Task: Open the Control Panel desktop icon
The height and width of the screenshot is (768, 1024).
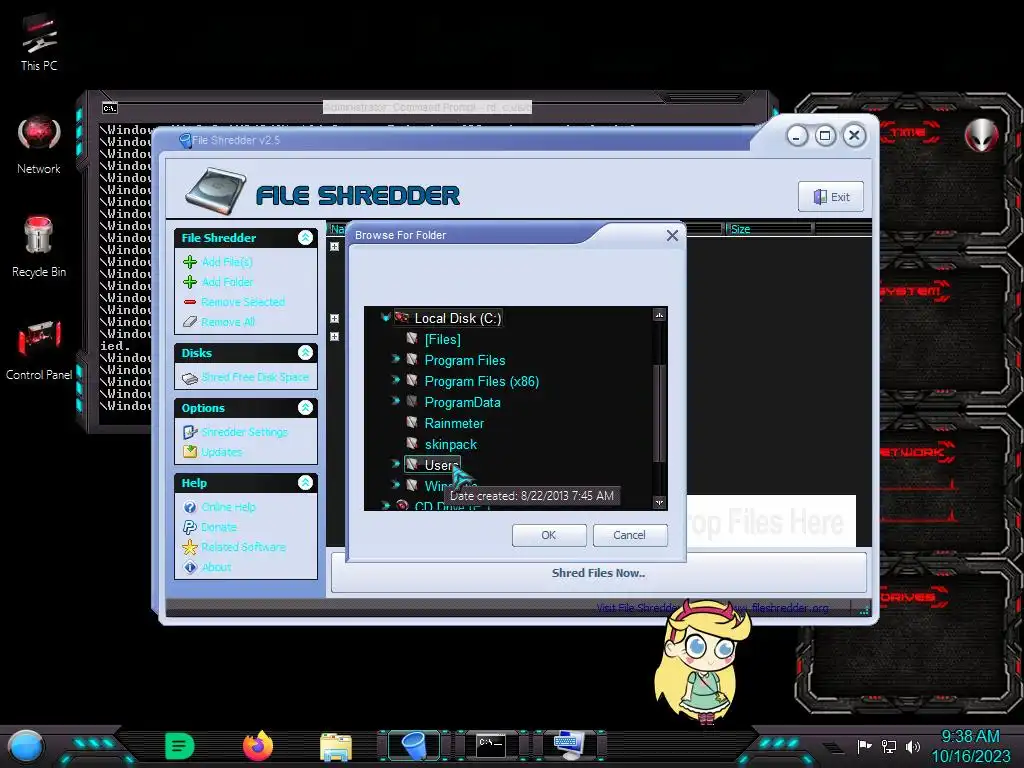Action: (x=39, y=349)
